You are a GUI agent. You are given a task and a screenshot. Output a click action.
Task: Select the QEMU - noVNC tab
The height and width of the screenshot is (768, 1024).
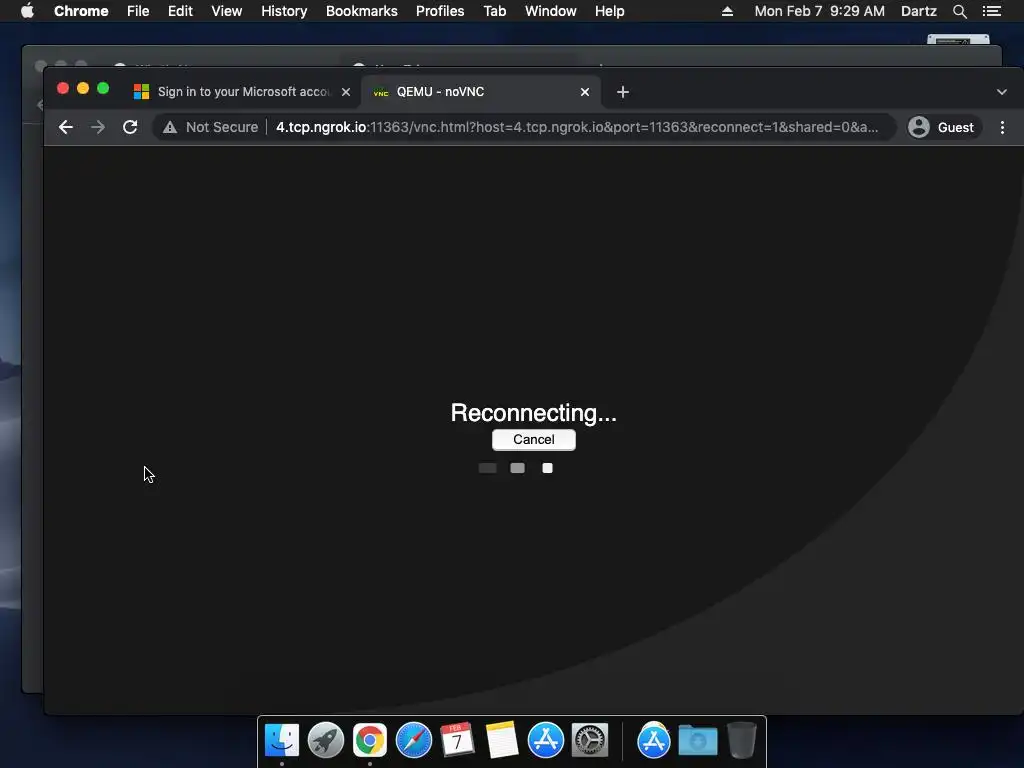coord(479,92)
